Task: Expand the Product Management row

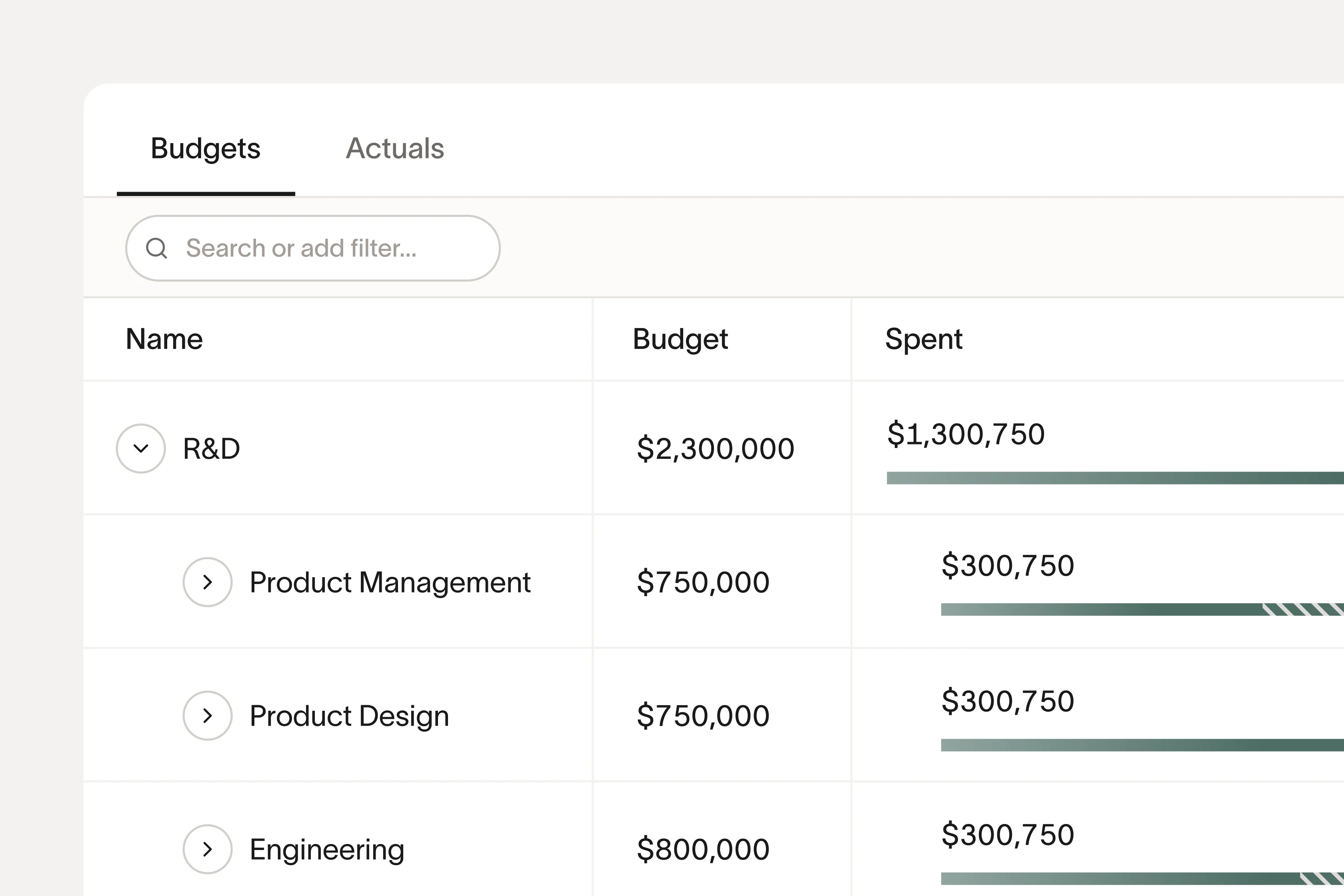Action: [x=207, y=582]
